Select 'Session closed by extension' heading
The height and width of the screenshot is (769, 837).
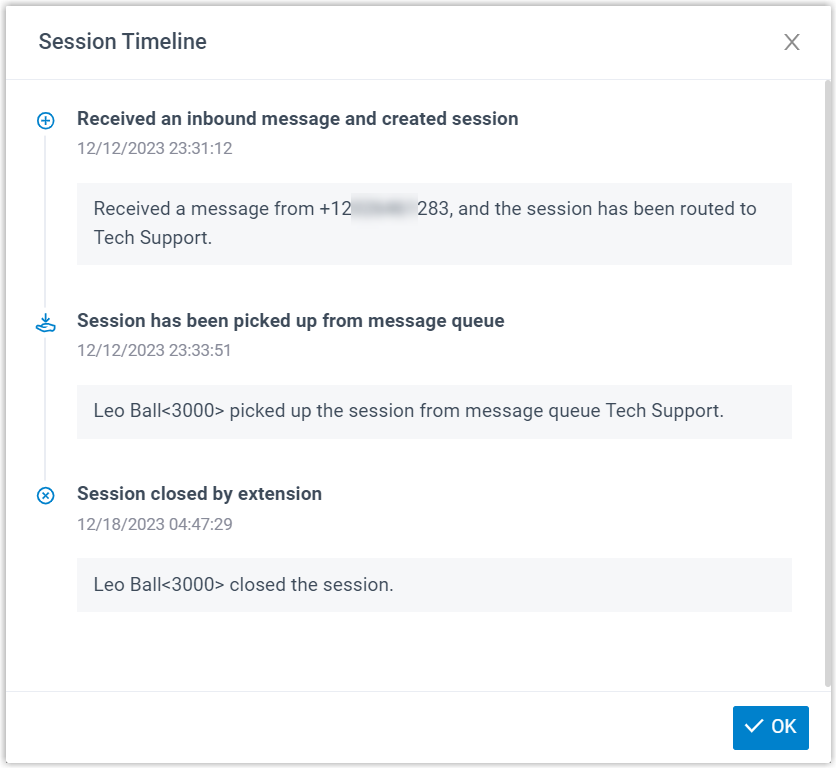click(x=199, y=493)
